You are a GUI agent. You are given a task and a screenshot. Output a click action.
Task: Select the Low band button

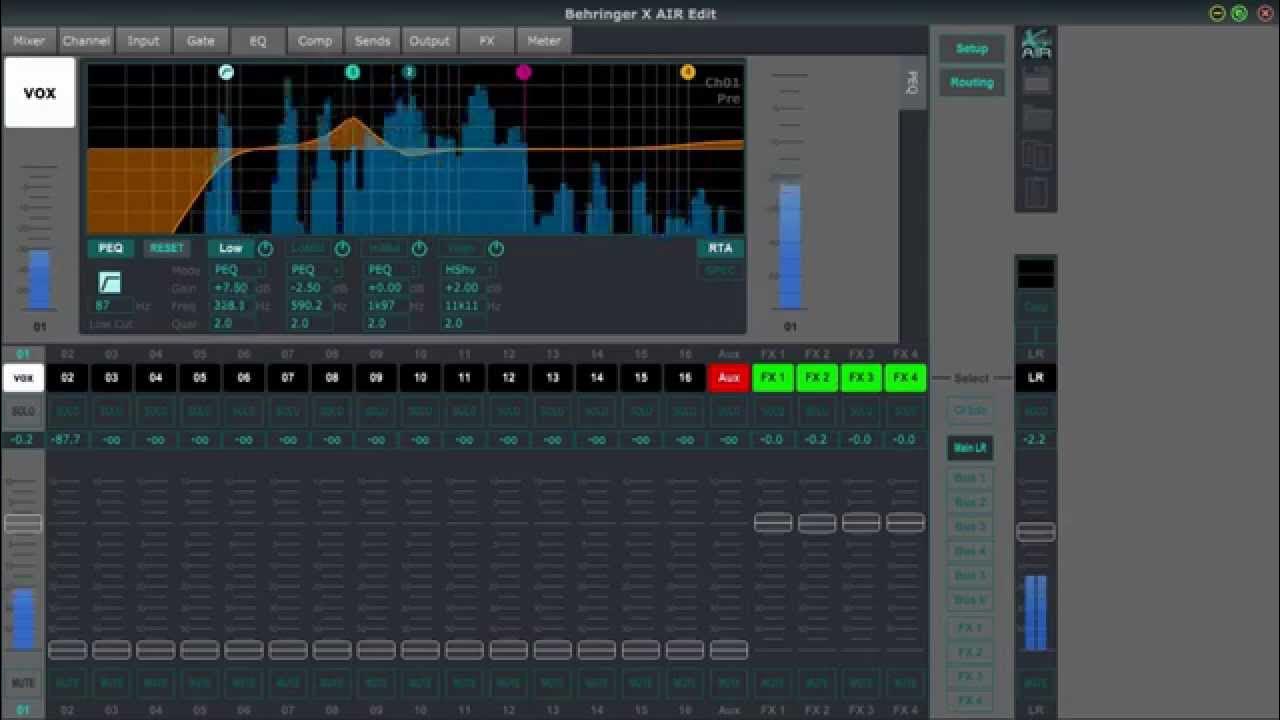point(231,248)
